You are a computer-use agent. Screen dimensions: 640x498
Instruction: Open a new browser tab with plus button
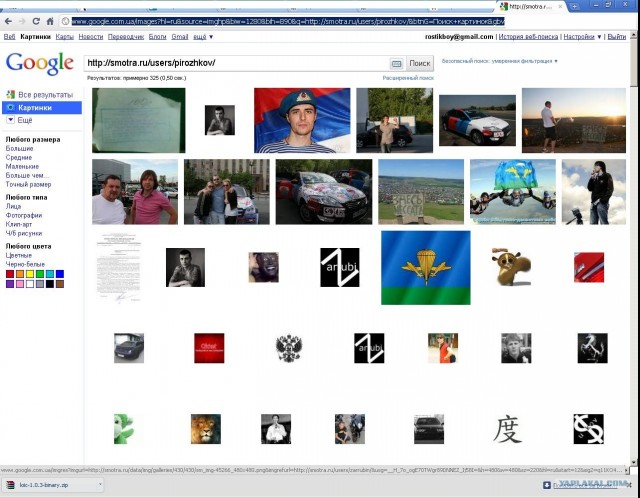(x=574, y=6)
